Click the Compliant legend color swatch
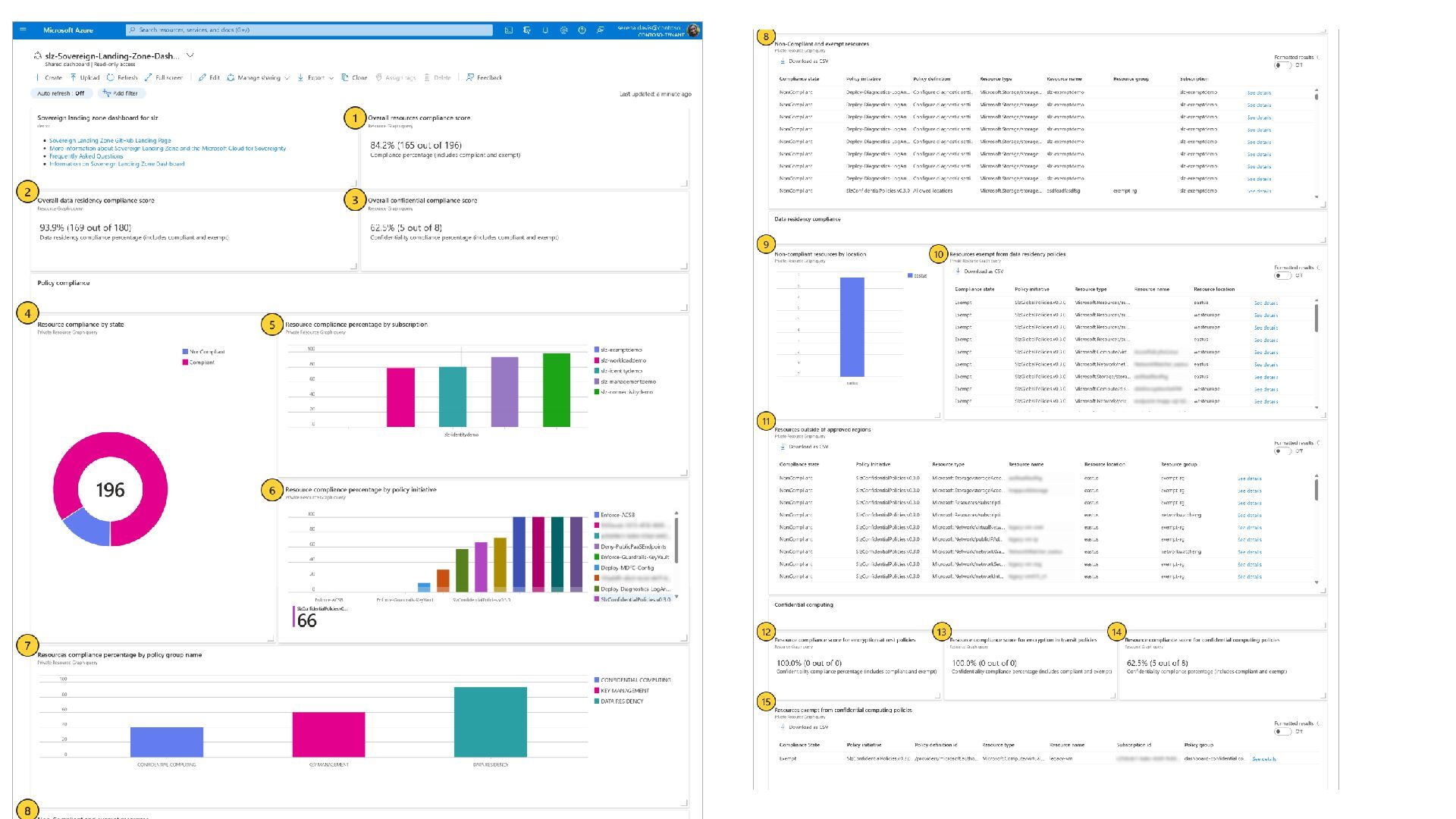Viewport: 1456px width, 819px height. point(185,362)
